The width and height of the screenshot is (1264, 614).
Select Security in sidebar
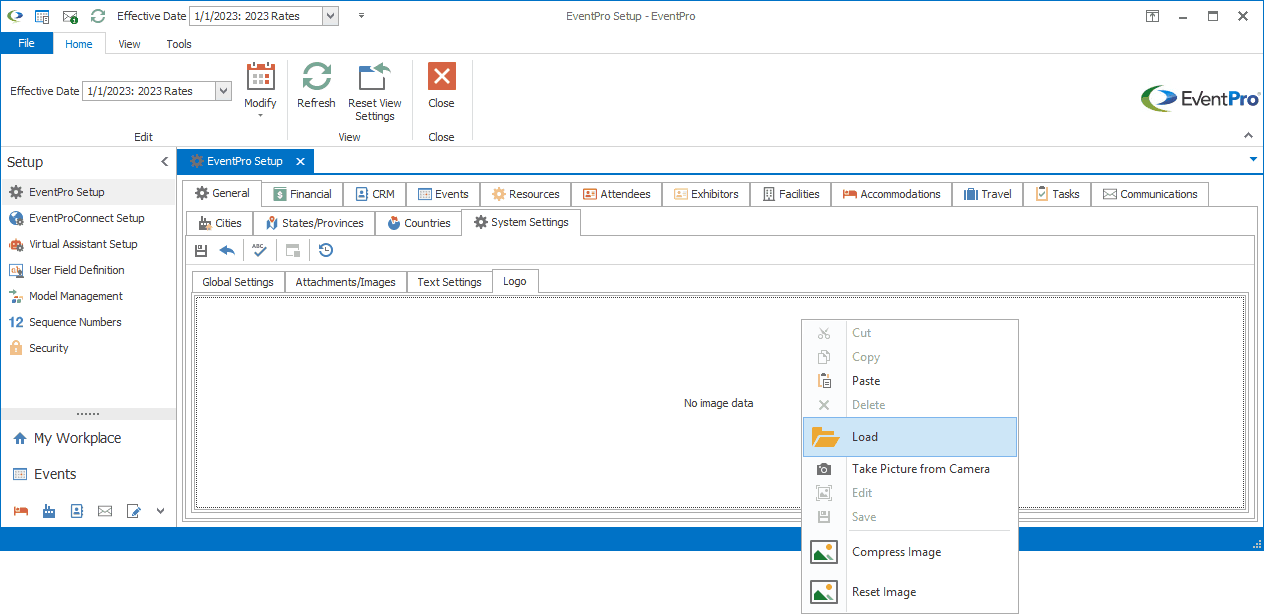pos(88,348)
